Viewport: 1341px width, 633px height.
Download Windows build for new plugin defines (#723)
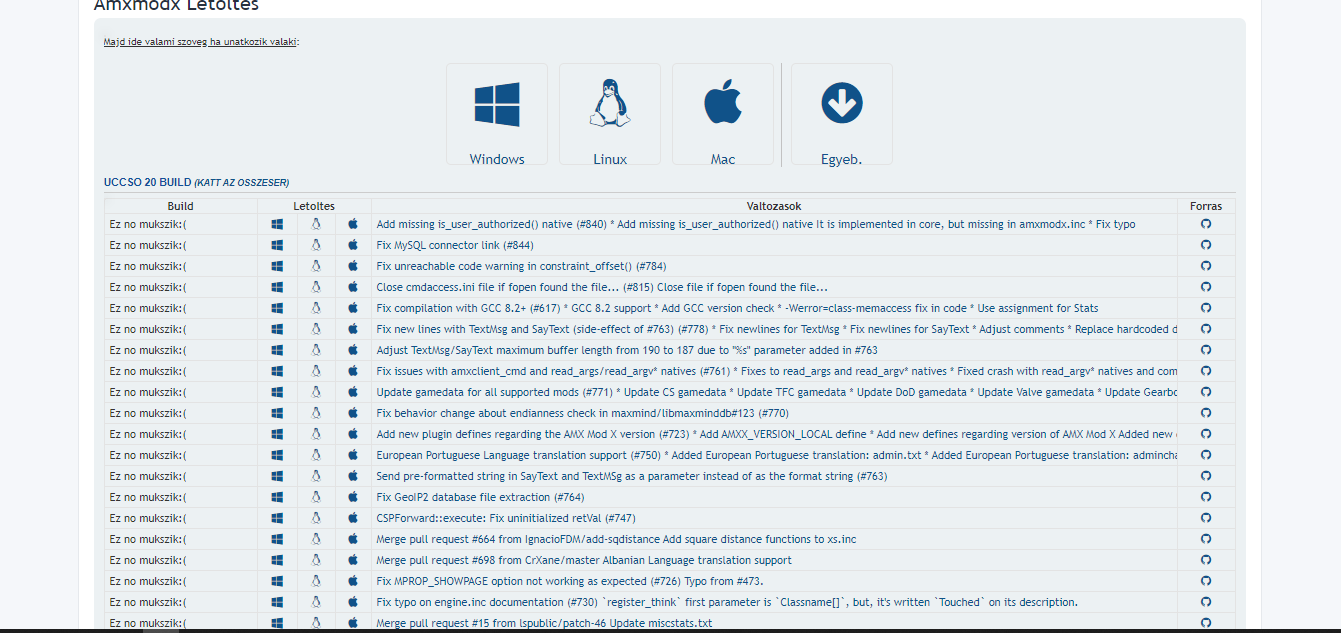[277, 434]
